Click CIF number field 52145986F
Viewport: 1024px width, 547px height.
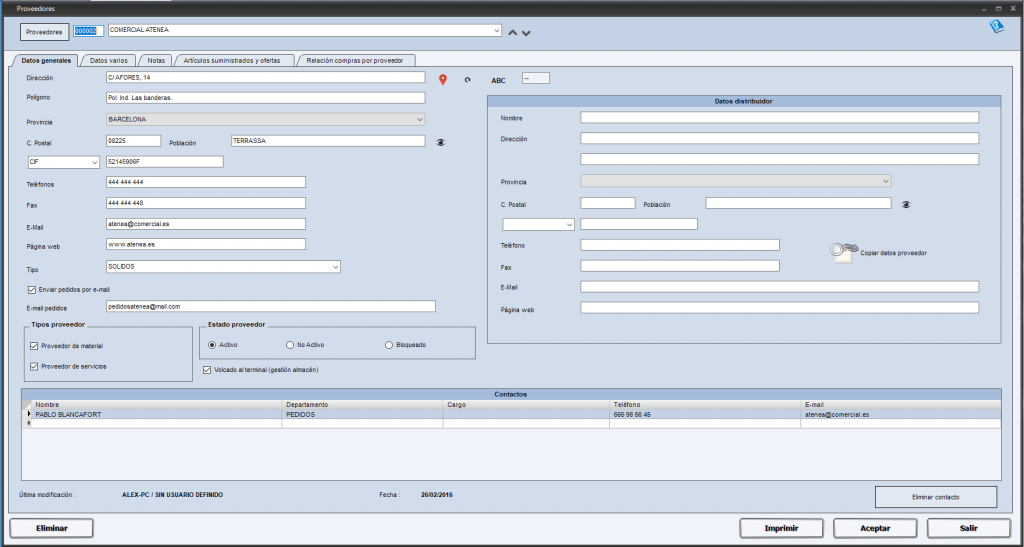[x=165, y=162]
